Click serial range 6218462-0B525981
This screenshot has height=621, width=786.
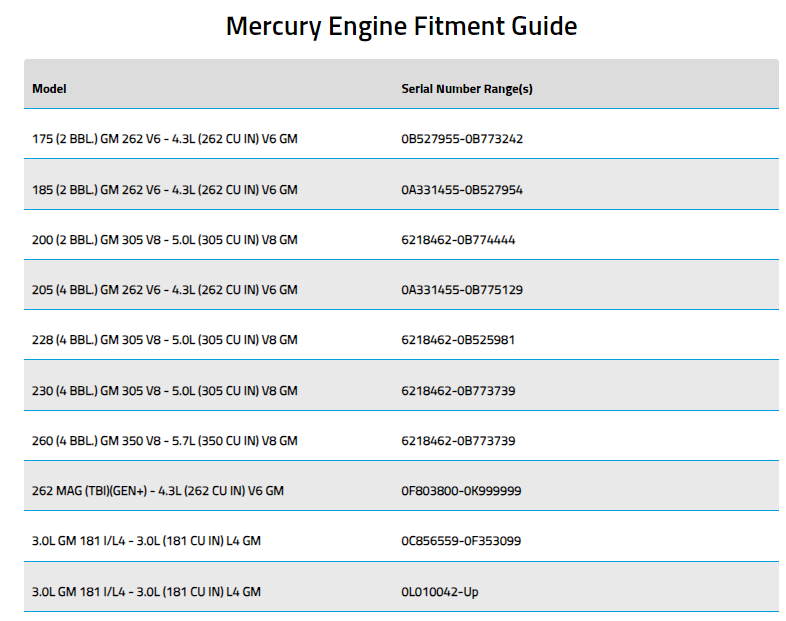458,340
